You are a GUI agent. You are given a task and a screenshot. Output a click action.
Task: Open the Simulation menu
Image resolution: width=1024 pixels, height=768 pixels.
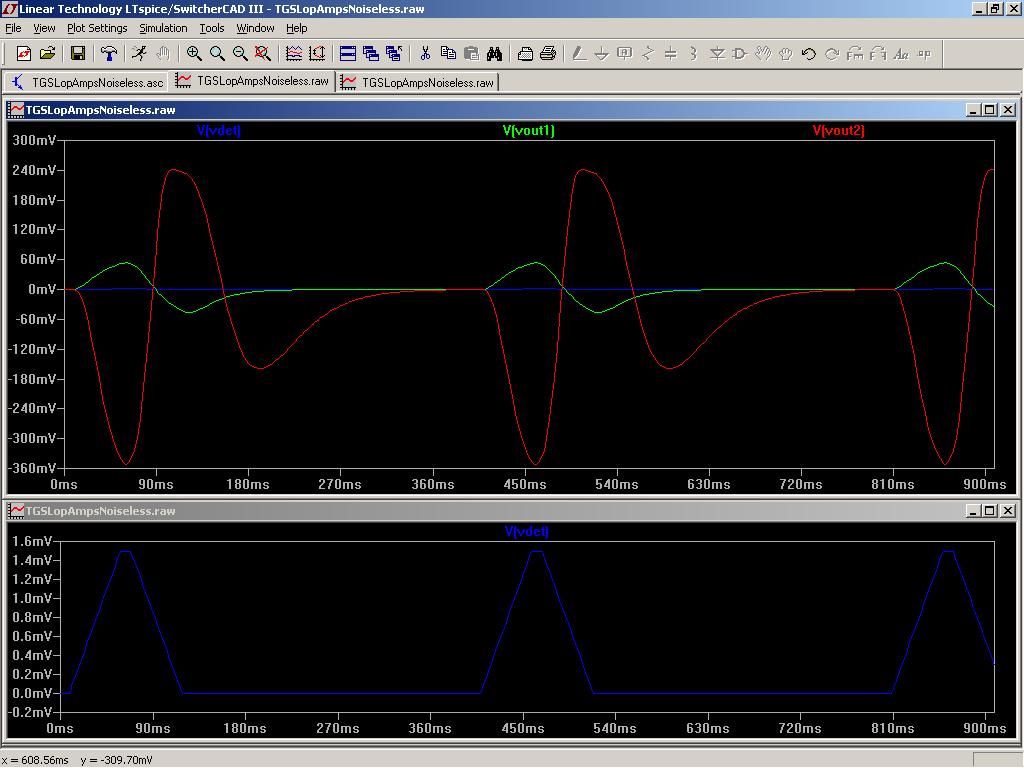coord(163,28)
